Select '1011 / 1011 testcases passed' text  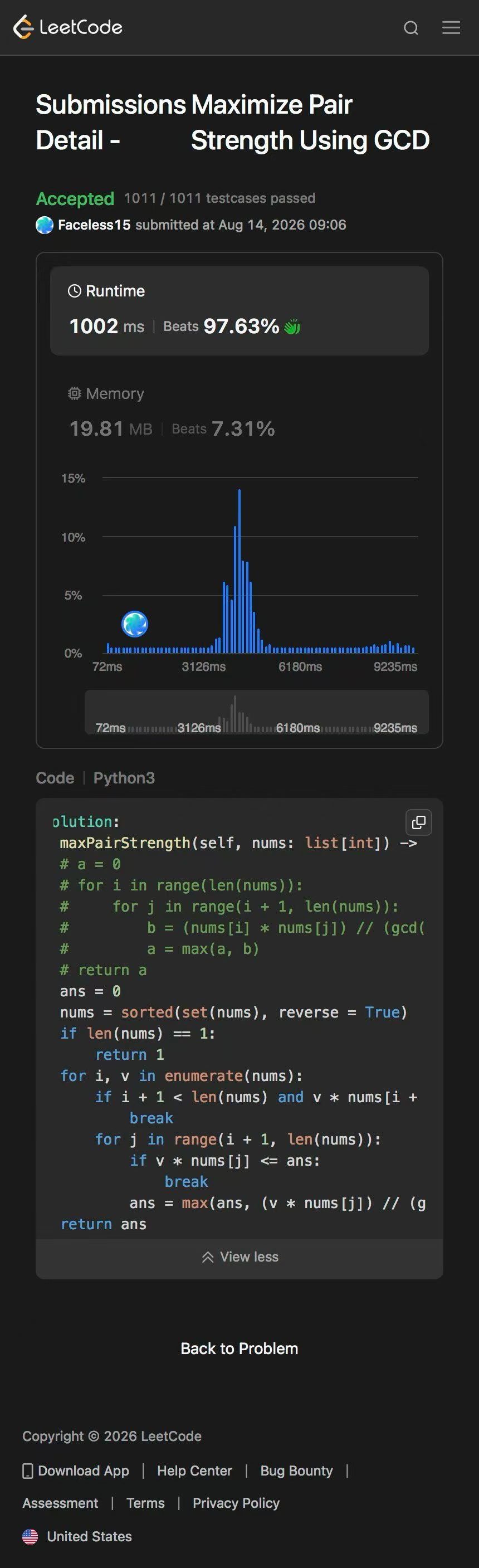tap(219, 198)
